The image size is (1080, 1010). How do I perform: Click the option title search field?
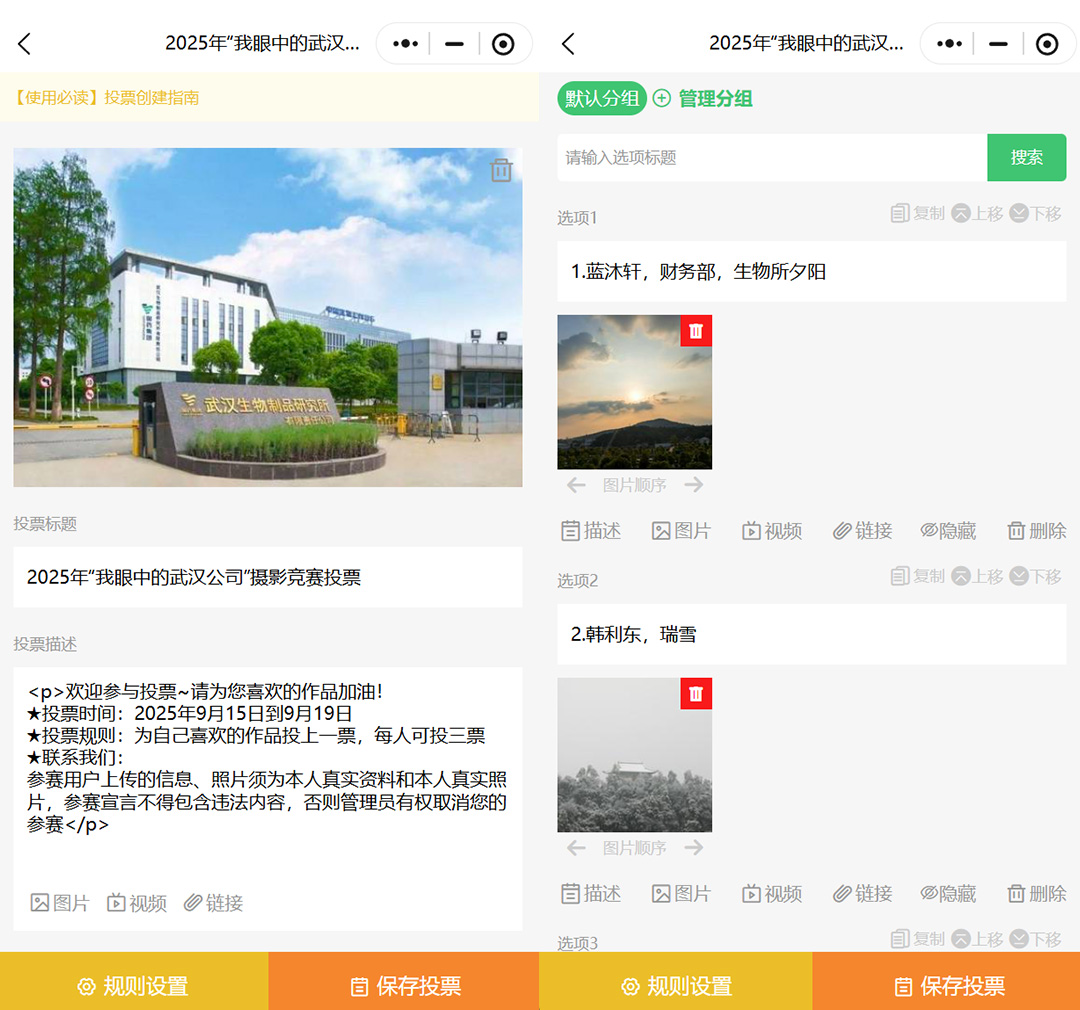771,157
